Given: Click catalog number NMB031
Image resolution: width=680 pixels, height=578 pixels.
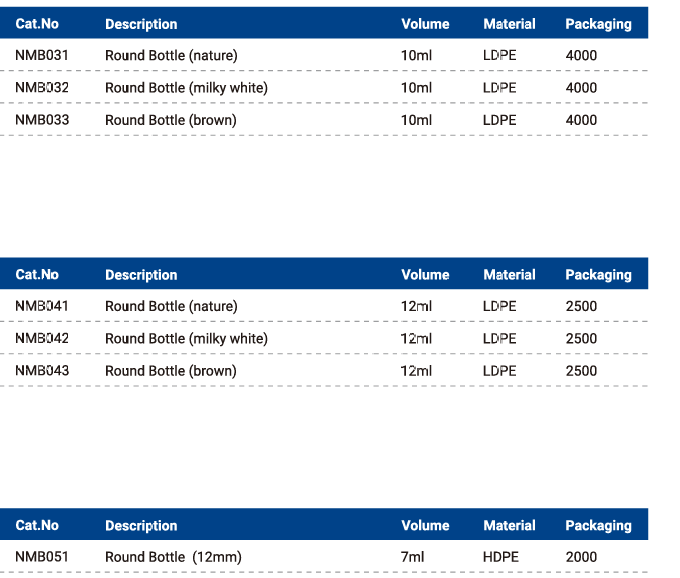Looking at the screenshot, I should (42, 56).
